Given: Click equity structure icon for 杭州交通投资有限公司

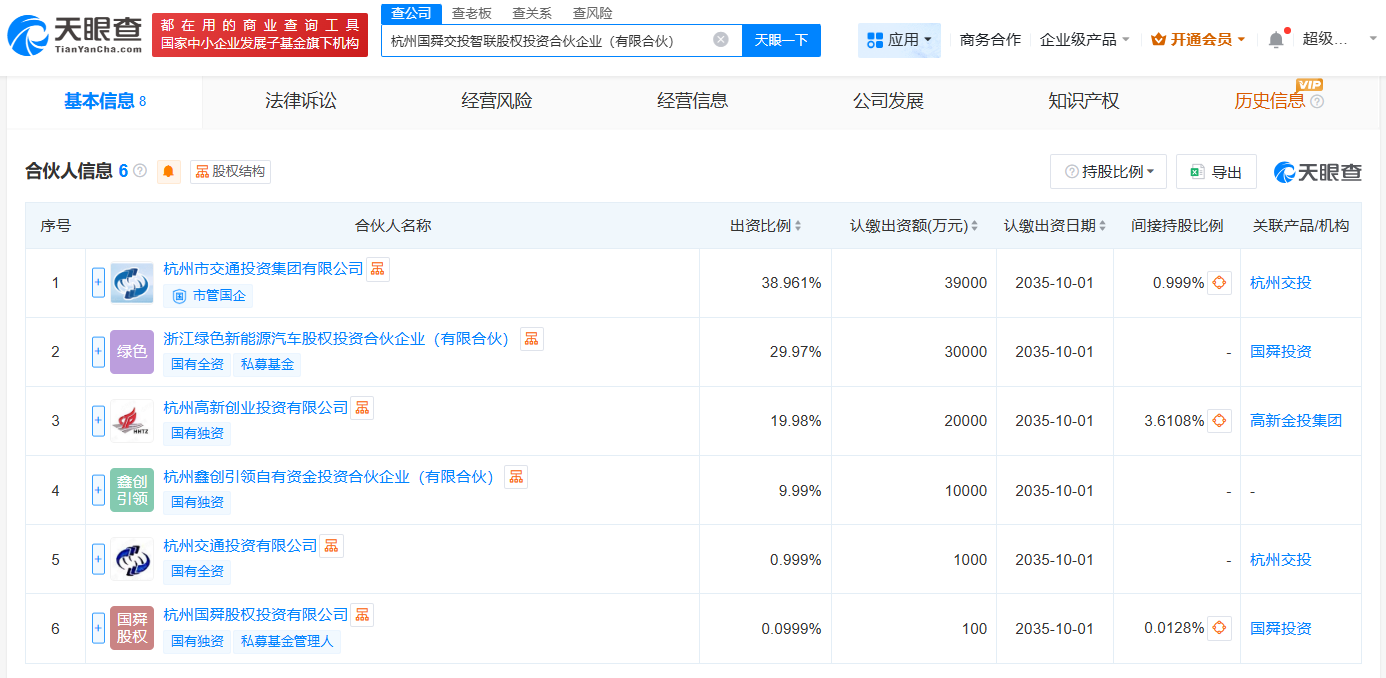Looking at the screenshot, I should click(x=331, y=546).
